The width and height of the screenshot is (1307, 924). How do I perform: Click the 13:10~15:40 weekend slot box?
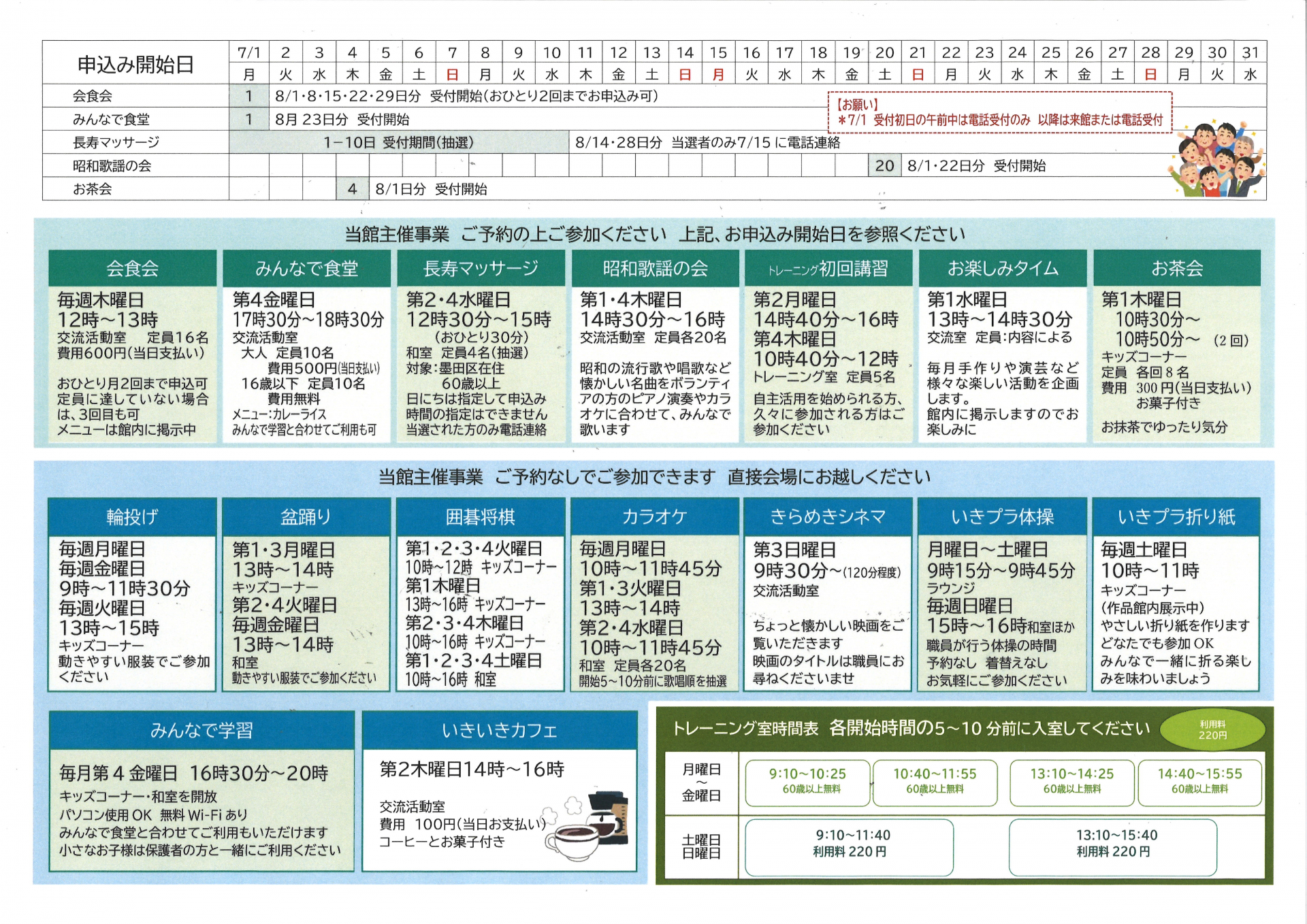tap(1112, 846)
